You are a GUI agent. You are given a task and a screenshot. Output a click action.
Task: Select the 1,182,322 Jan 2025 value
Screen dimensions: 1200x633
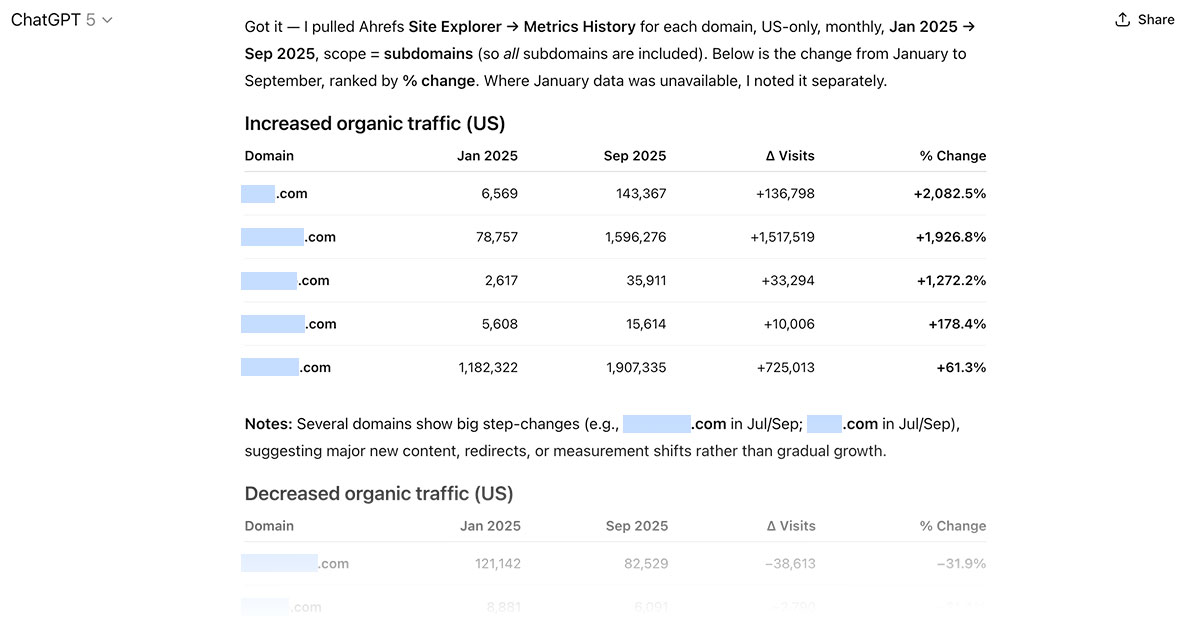488,367
